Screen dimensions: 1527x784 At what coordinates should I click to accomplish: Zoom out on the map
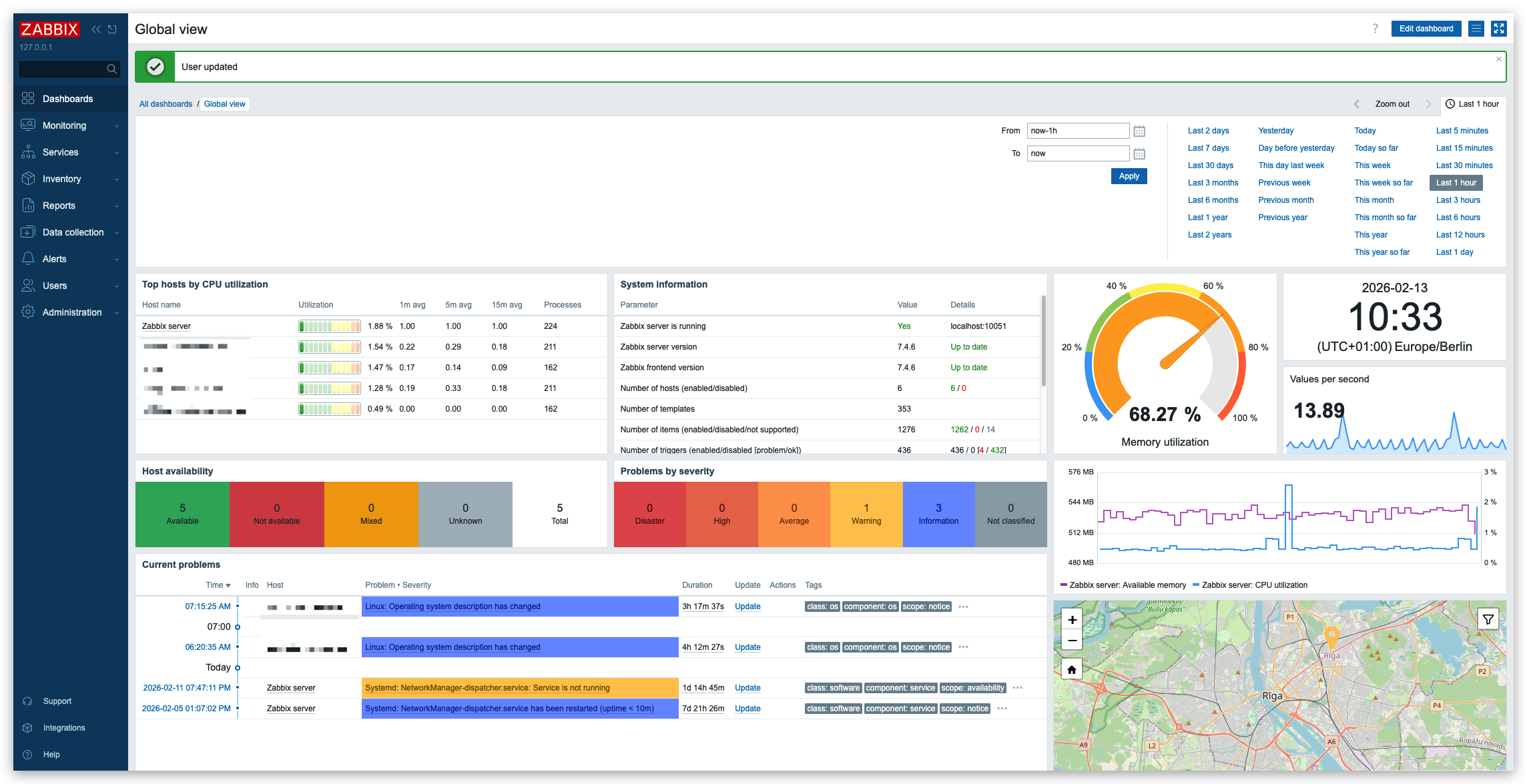click(1072, 641)
